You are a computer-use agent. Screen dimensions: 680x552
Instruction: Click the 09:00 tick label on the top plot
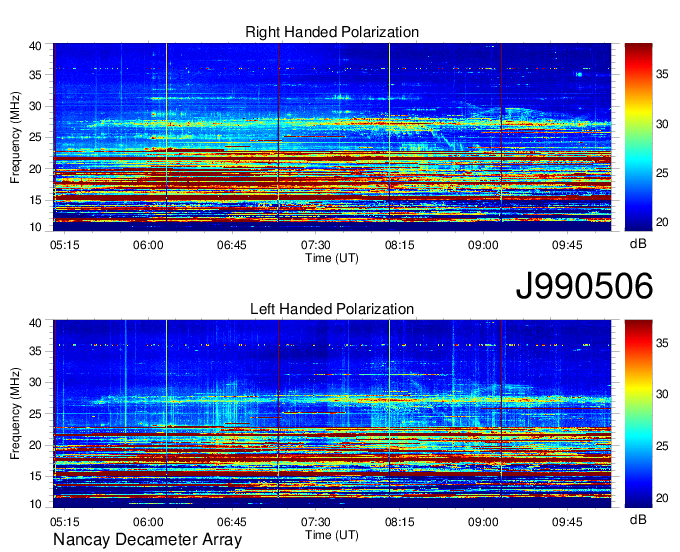[x=483, y=245]
